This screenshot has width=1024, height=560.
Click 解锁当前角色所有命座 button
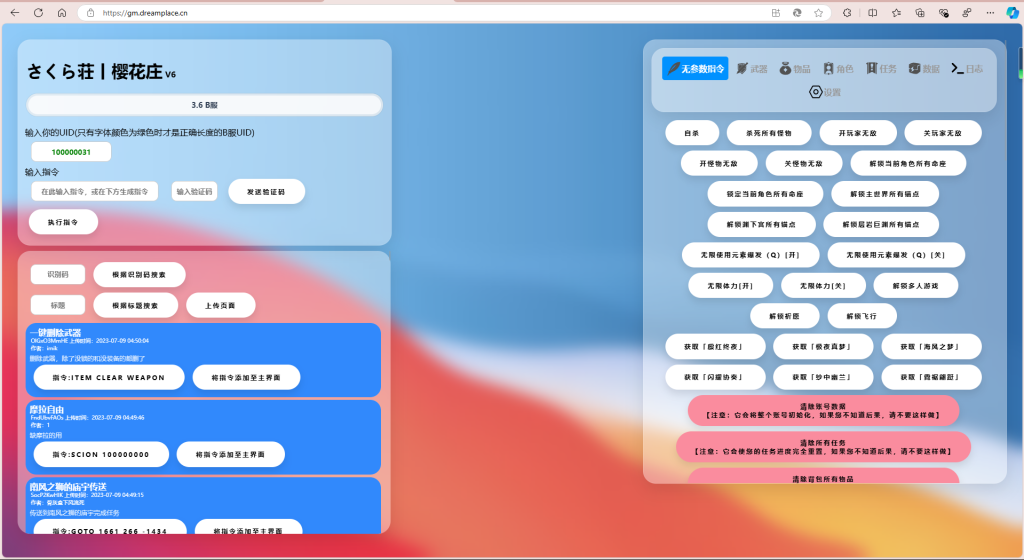(x=908, y=163)
